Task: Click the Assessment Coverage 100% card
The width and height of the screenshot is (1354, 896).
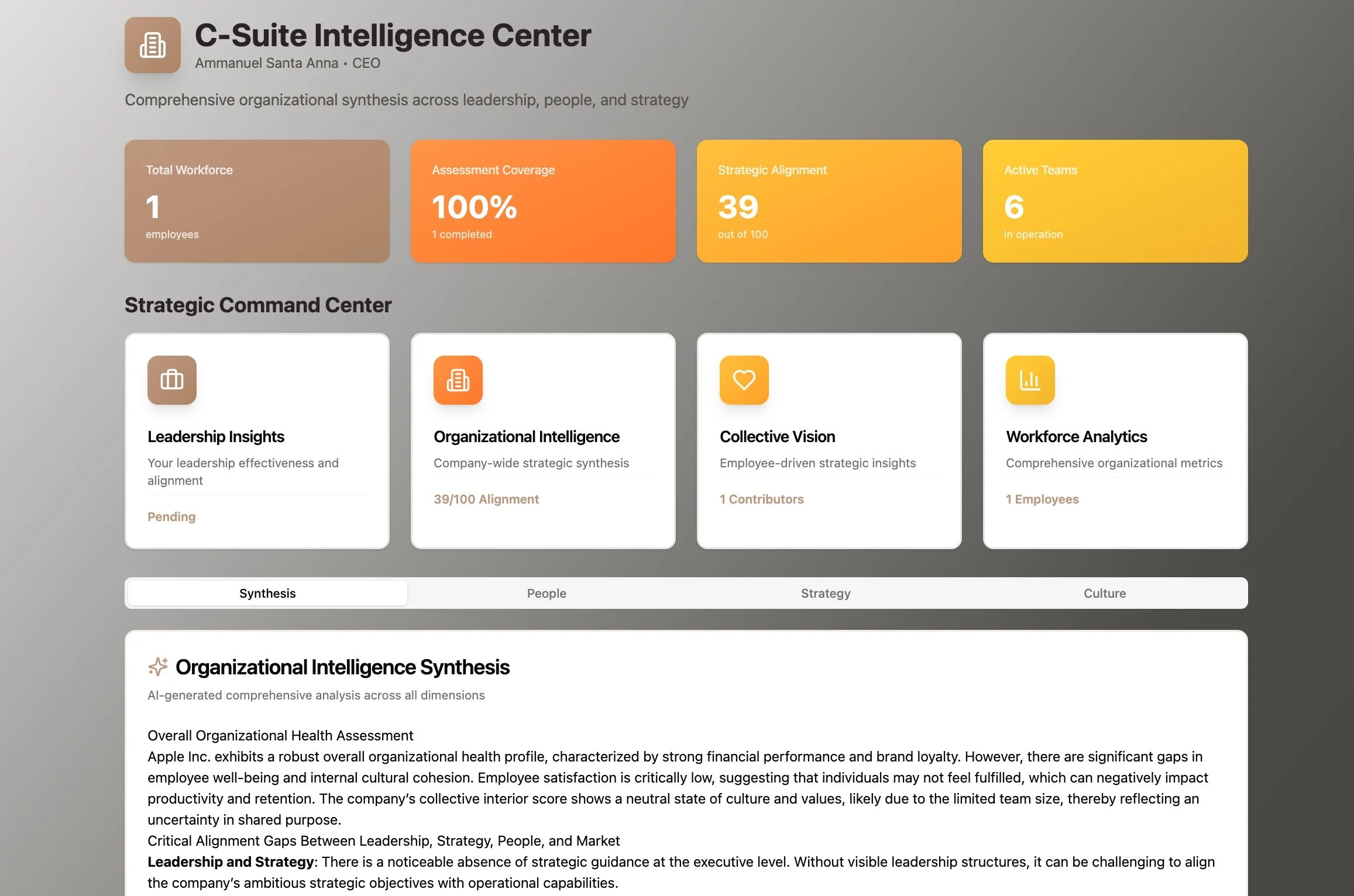Action: 542,201
